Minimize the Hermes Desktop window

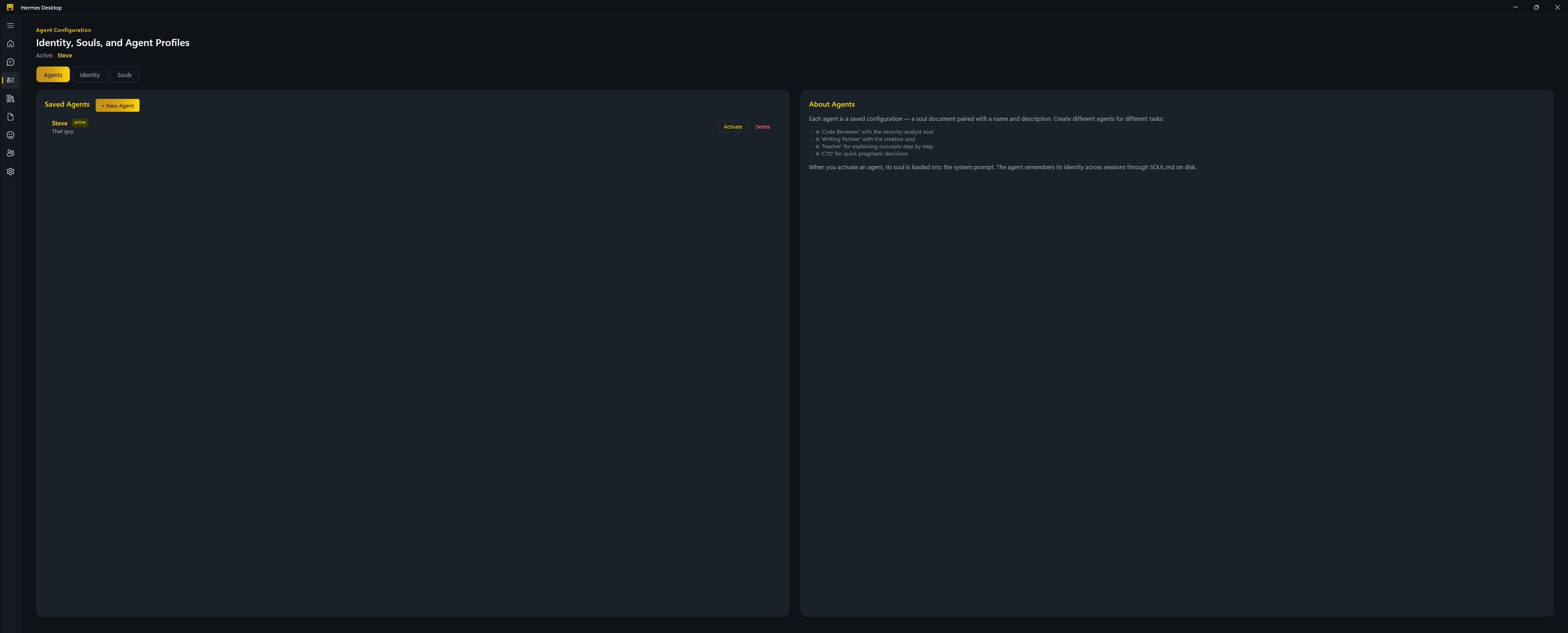point(1515,7)
